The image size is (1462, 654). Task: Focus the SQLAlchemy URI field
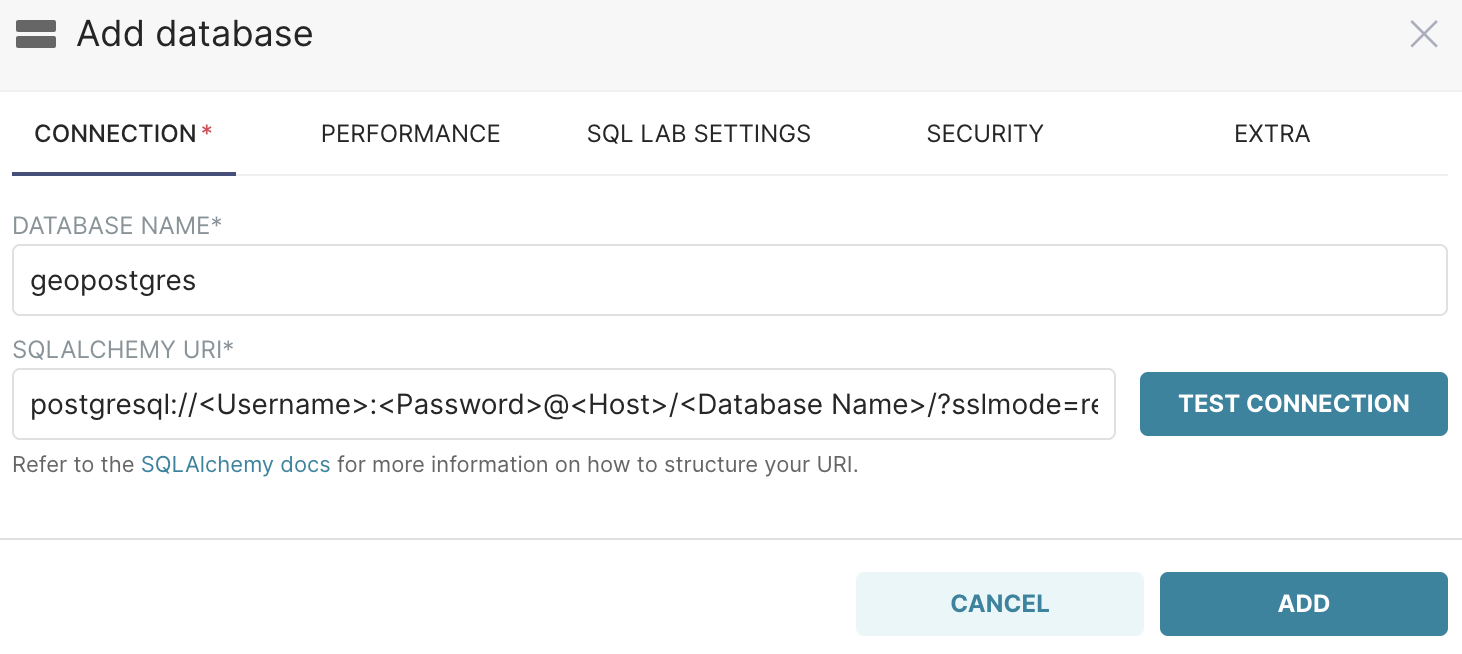(x=562, y=404)
